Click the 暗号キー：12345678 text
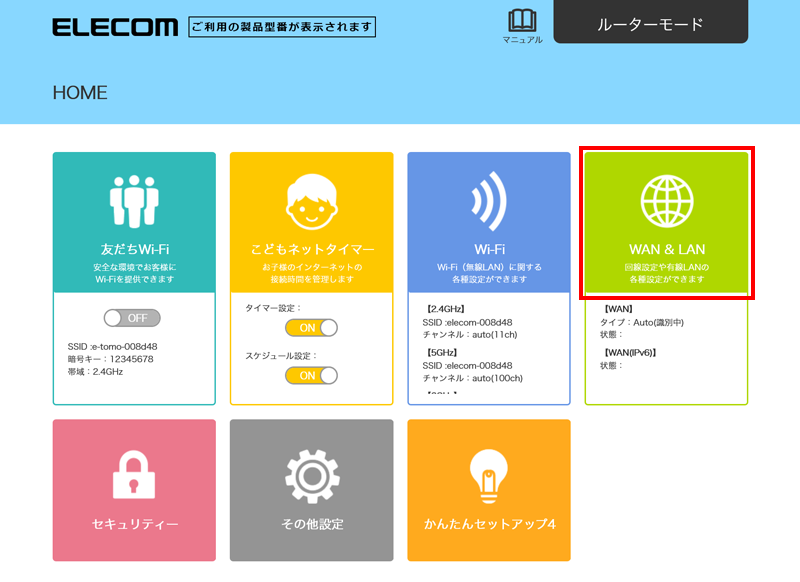 click(110, 359)
